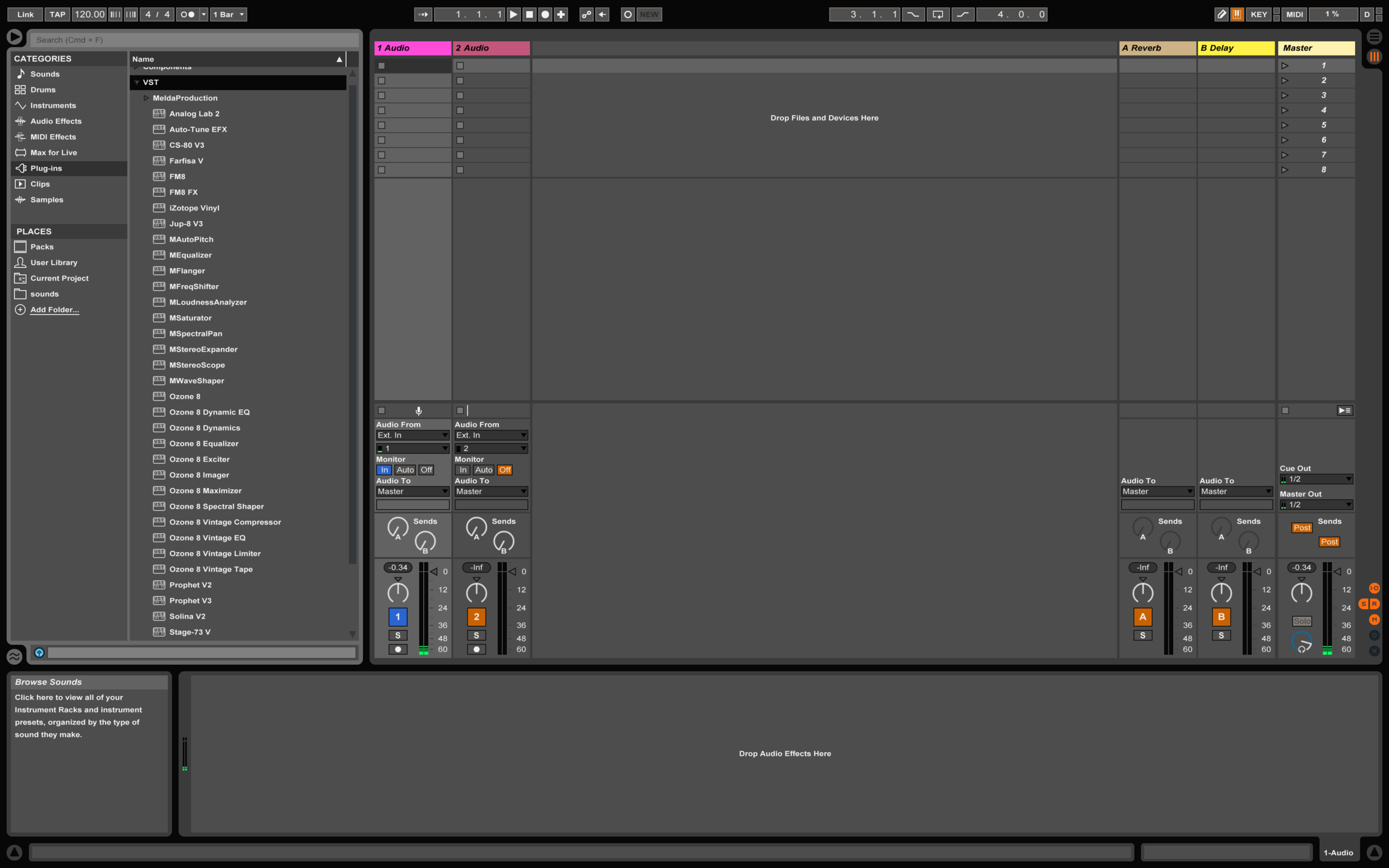1389x868 pixels.
Task: Solo the 1 Audio track
Action: coord(397,635)
